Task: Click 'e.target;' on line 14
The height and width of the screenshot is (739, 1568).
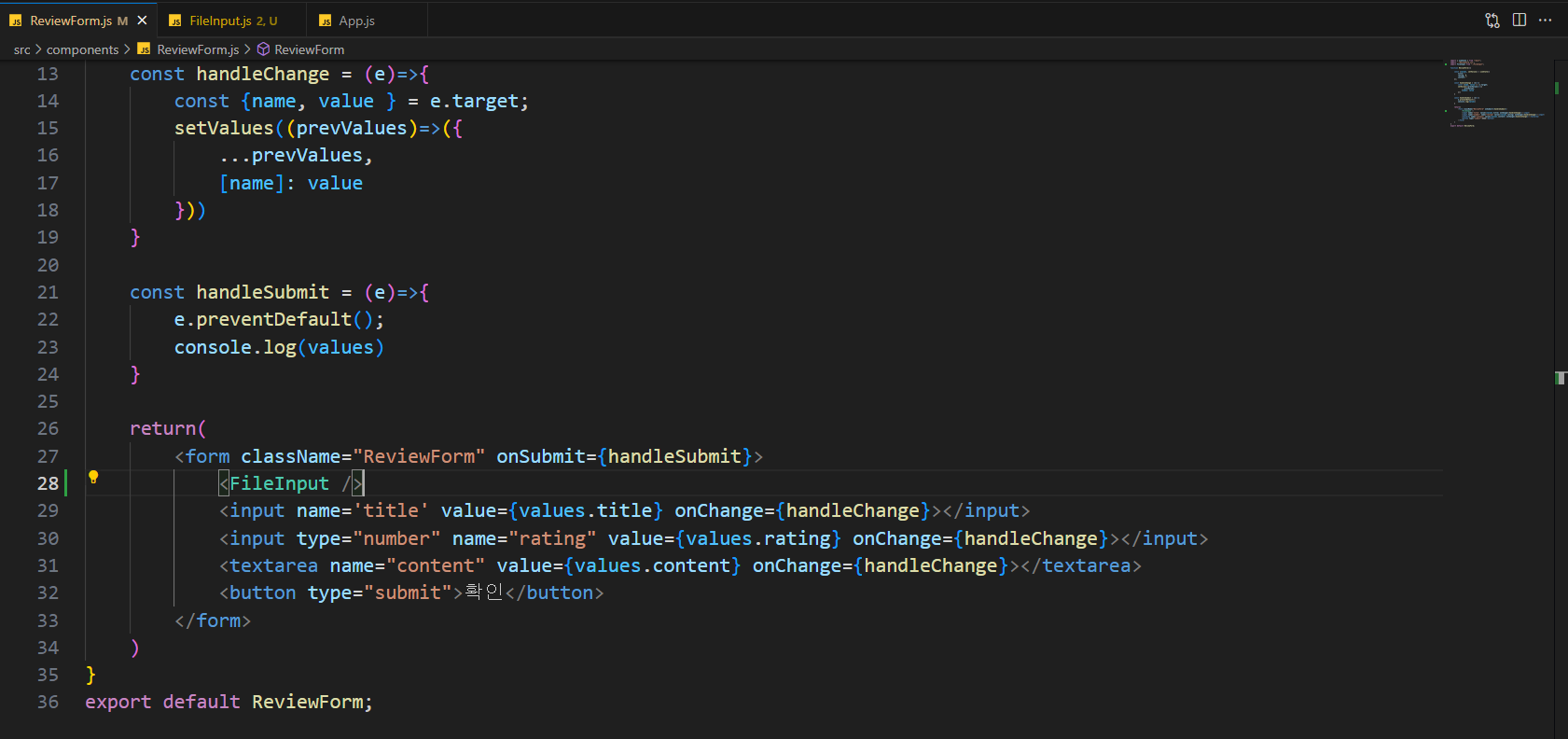Action: coord(479,101)
